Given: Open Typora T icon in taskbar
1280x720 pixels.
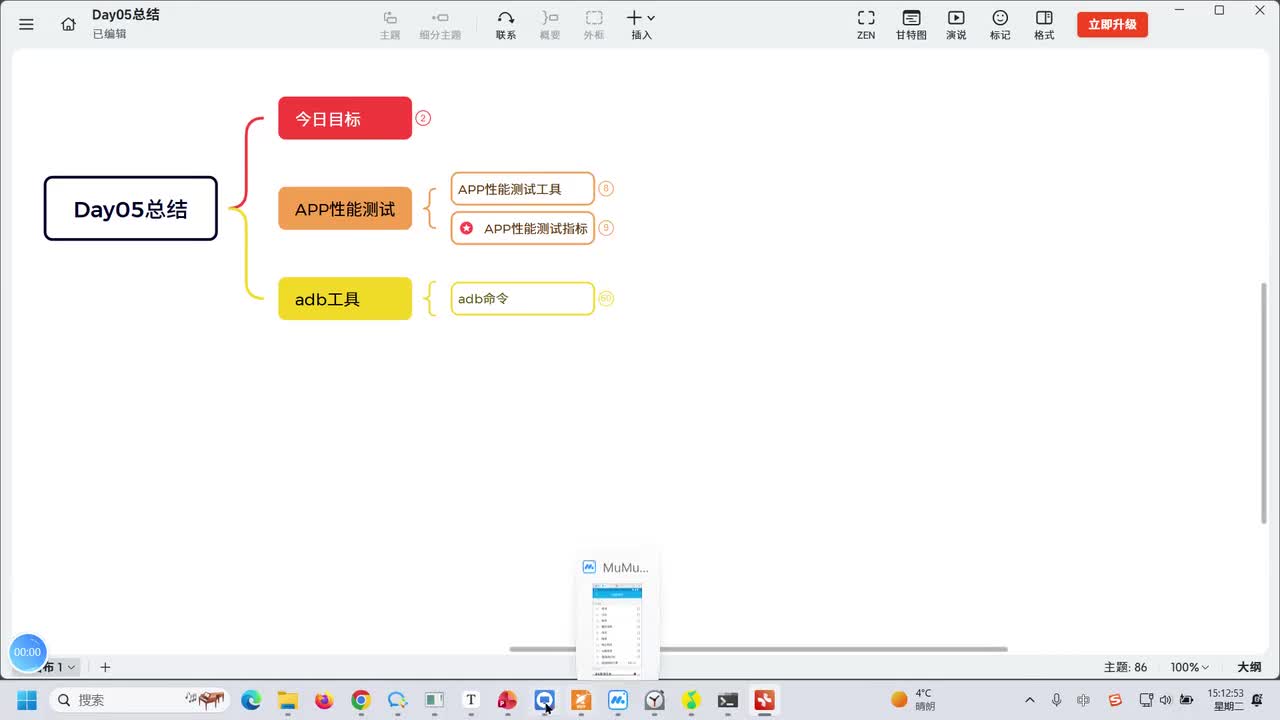Looking at the screenshot, I should click(471, 700).
